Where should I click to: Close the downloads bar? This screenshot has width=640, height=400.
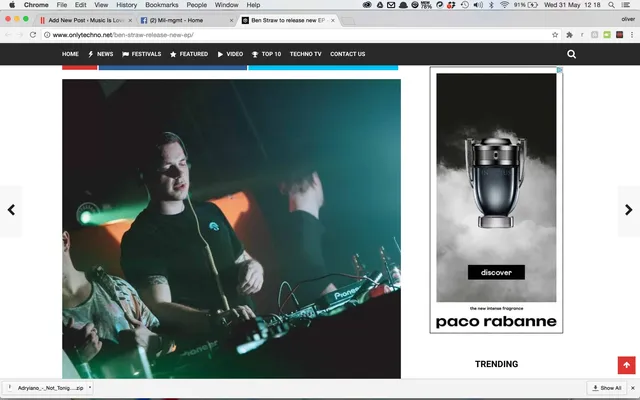[x=633, y=388]
